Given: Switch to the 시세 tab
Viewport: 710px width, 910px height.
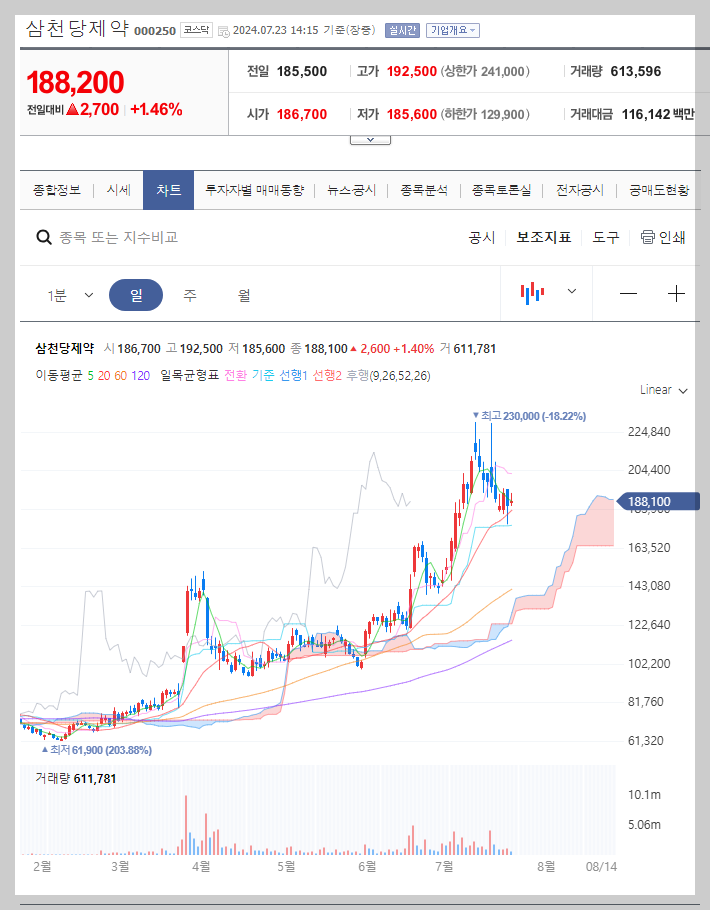Looking at the screenshot, I should tap(119, 190).
